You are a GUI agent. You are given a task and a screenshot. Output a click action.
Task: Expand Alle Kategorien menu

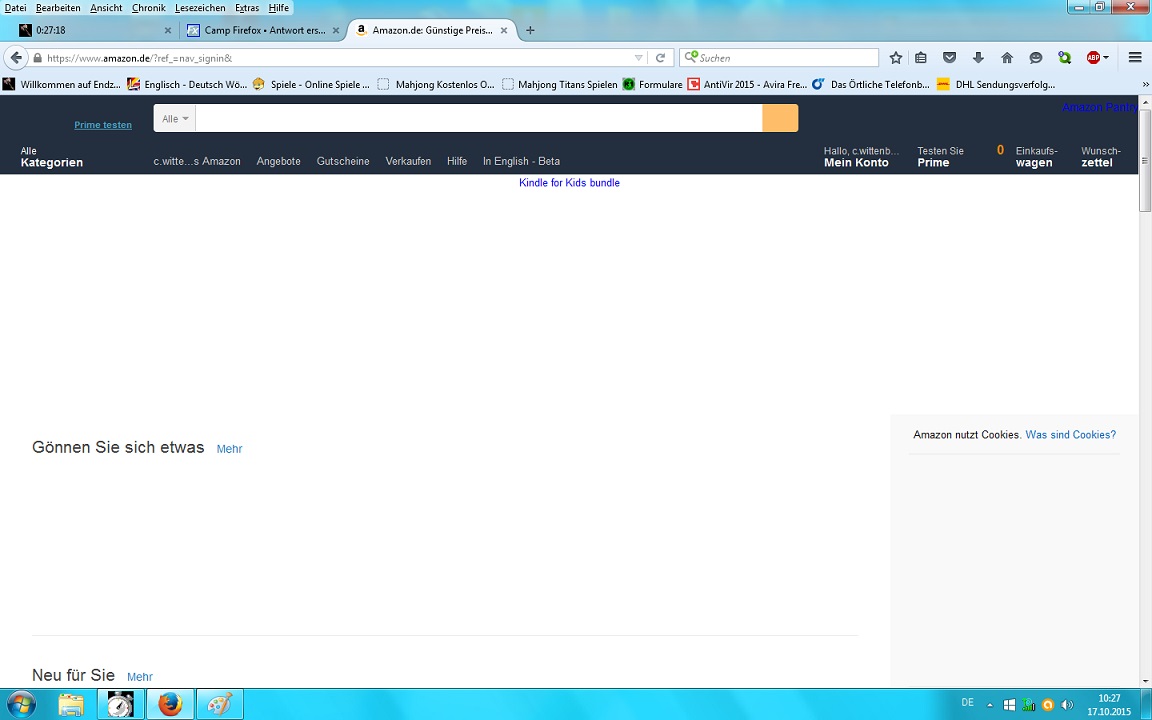[51, 156]
